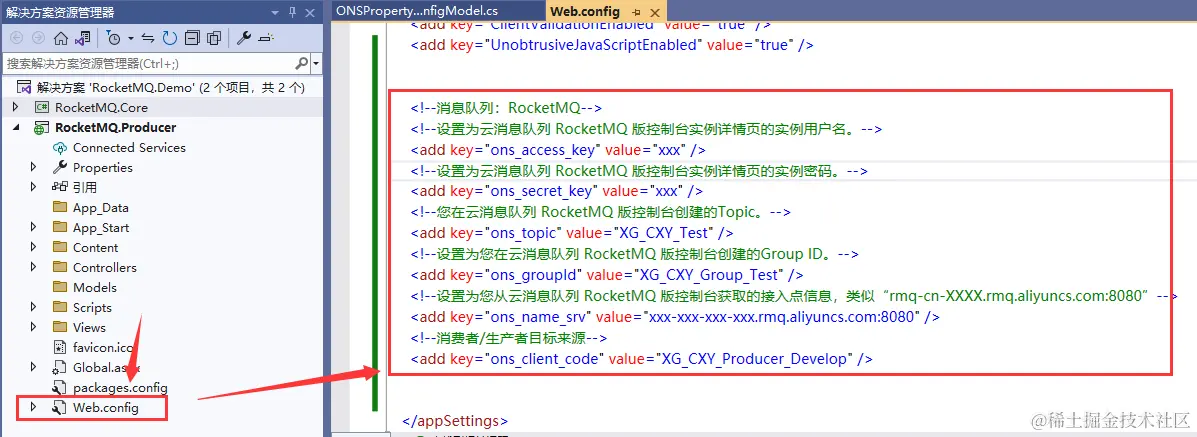Expand the Properties node

coord(33,167)
